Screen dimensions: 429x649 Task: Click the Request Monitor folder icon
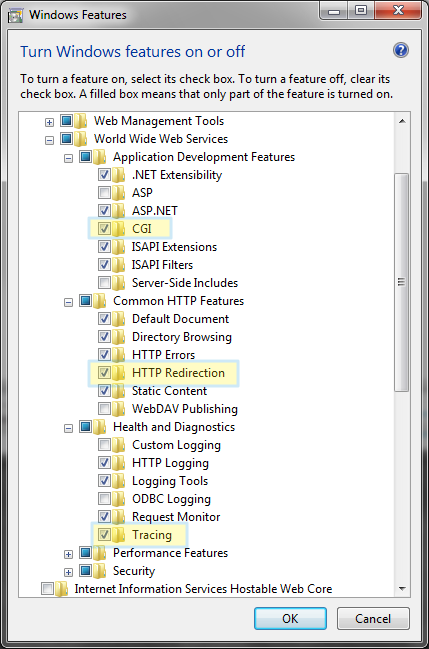[x=118, y=517]
